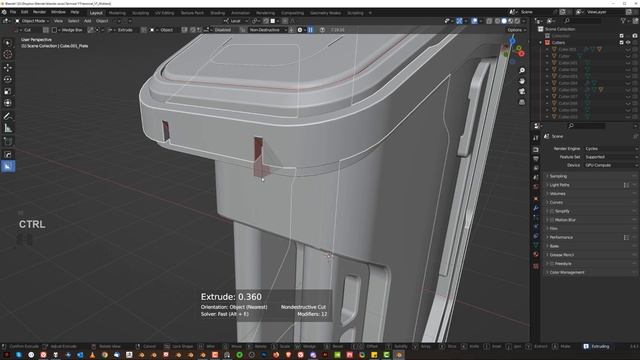Open the Render menu
Viewport: 640px width, 360px height.
(x=39, y=12)
